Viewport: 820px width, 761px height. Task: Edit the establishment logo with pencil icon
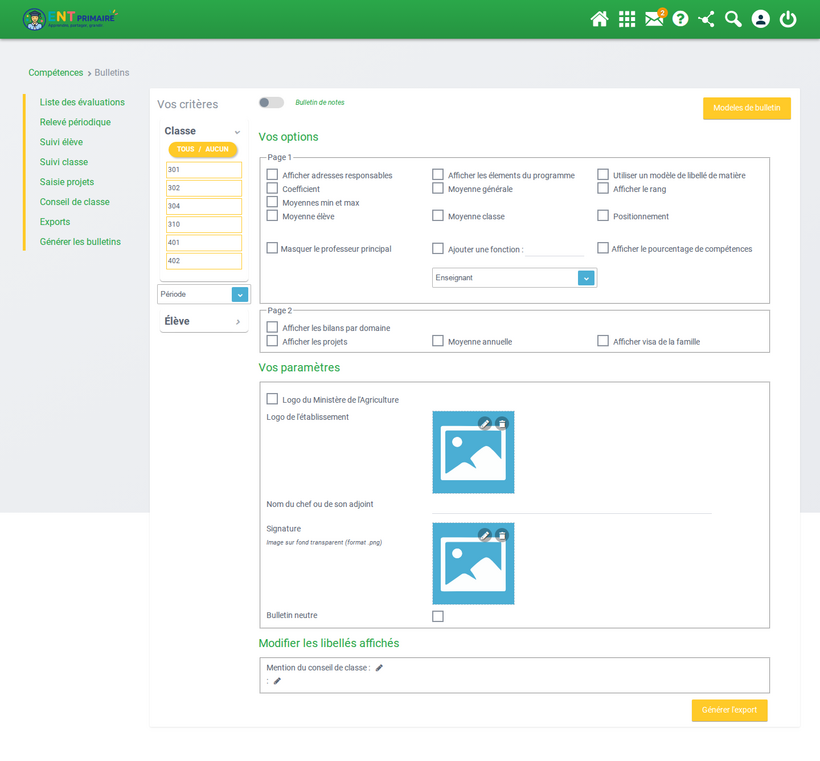485,424
